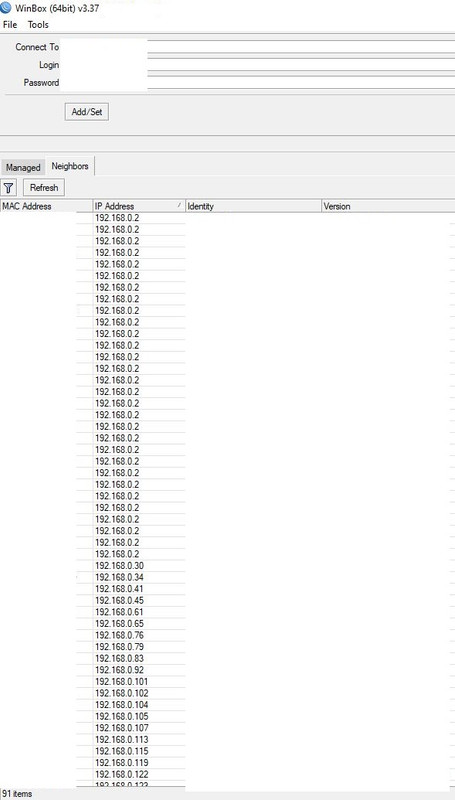
Task: Open the neighbor list filter funnel
Action: 9,188
